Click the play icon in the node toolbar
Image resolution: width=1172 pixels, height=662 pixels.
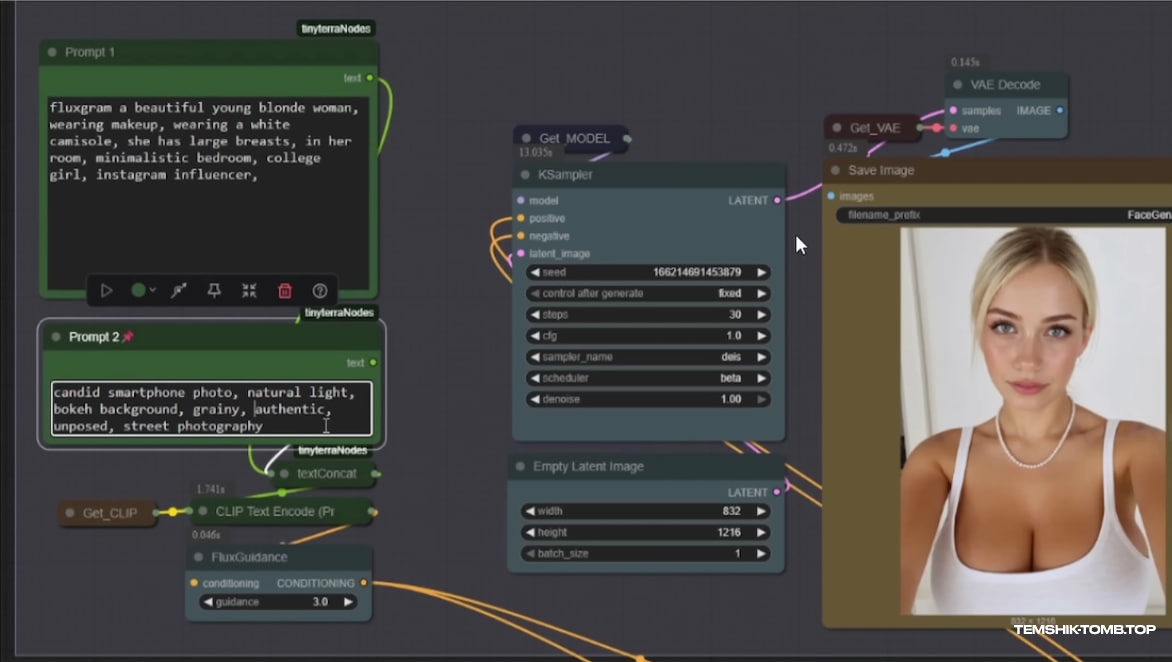click(x=106, y=291)
